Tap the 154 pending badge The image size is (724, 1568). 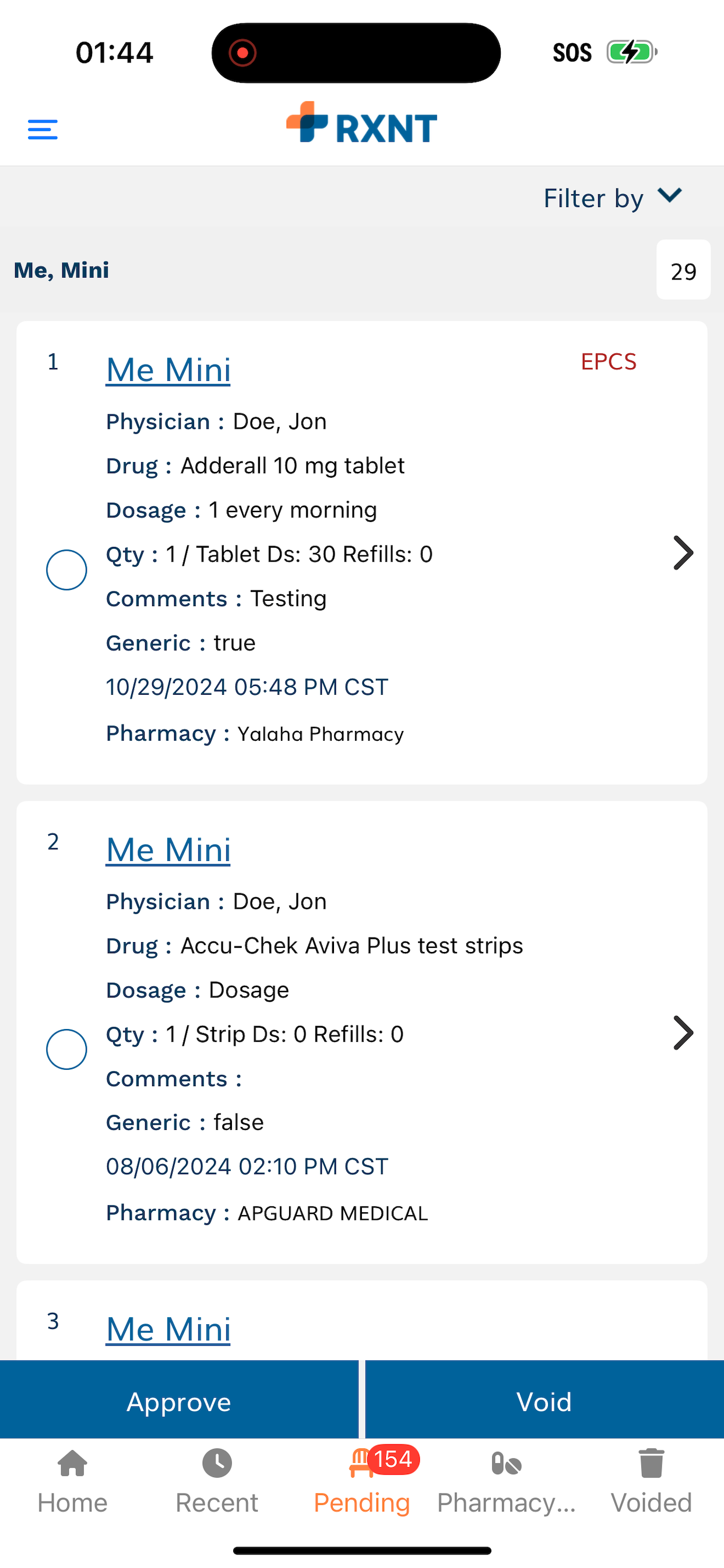[x=393, y=1459]
